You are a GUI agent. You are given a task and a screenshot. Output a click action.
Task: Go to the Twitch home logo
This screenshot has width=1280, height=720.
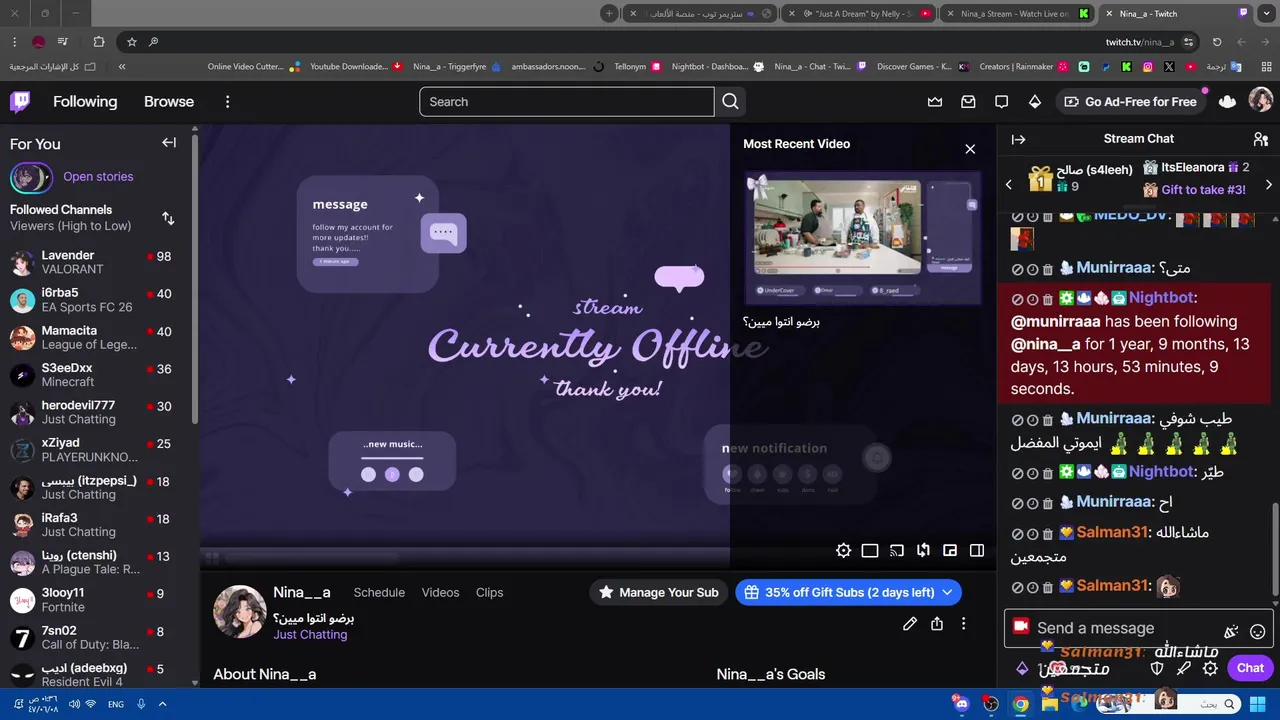coord(20,102)
